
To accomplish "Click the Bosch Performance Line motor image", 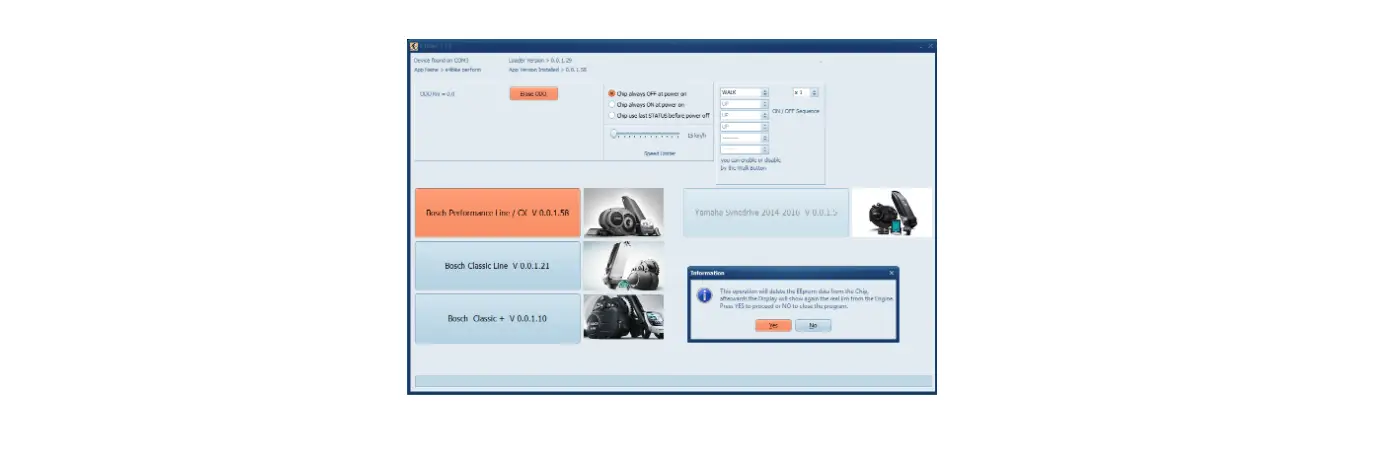I will pos(623,213).
